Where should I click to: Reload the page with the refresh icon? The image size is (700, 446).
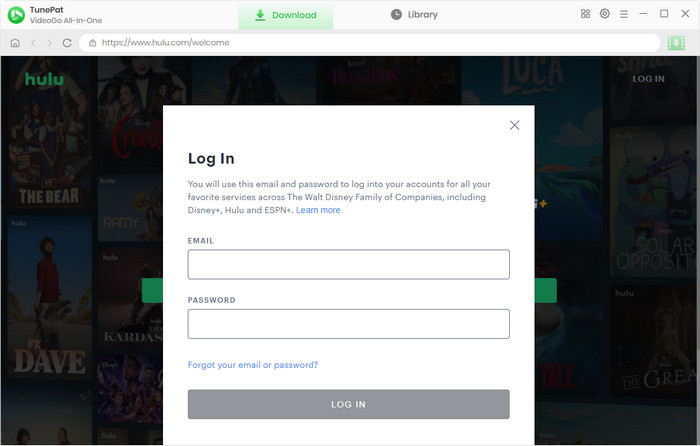click(x=67, y=43)
